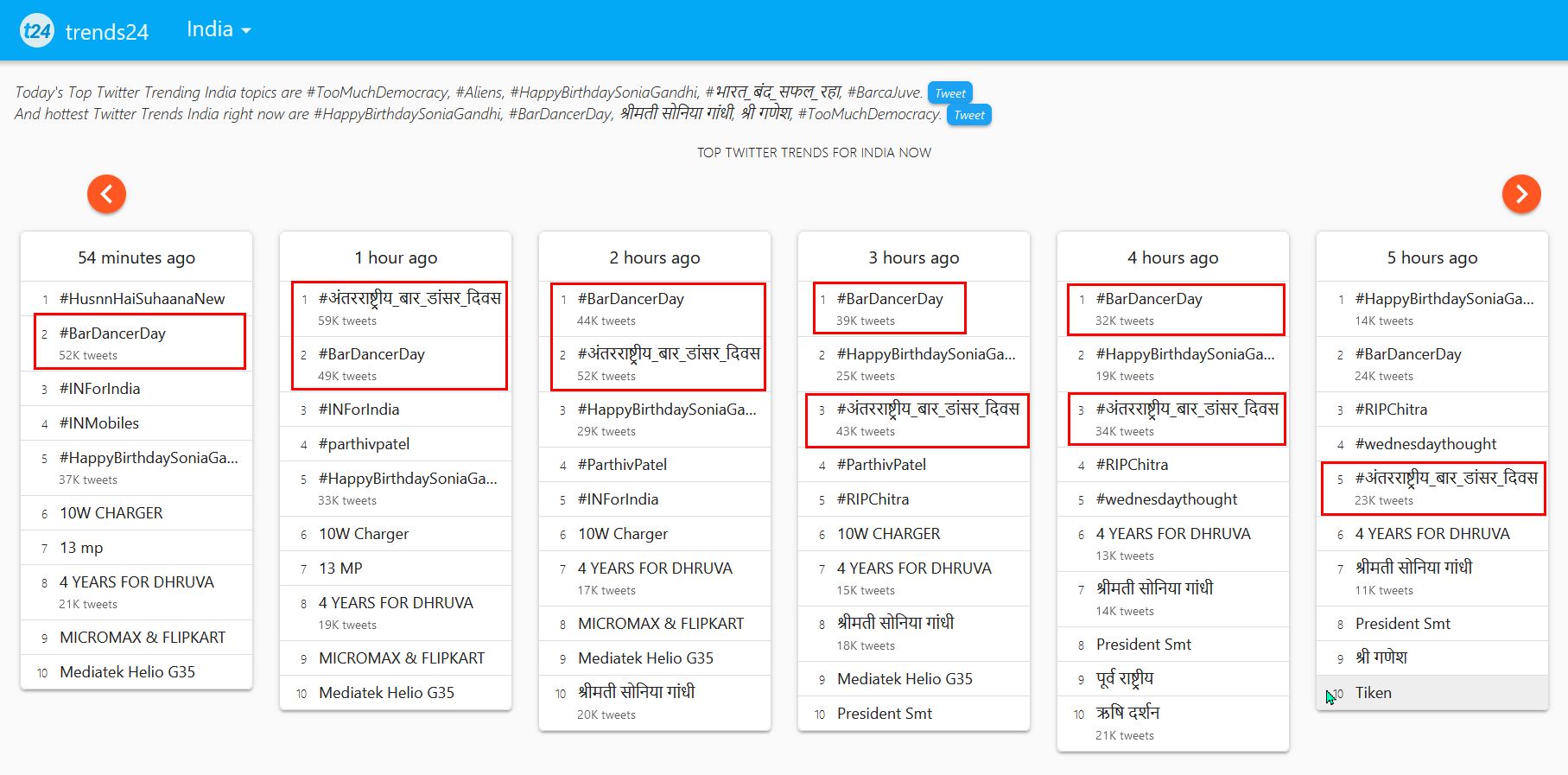Open #ParthivPatel in 3 hours ago list
1568x775 pixels.
[x=881, y=465]
